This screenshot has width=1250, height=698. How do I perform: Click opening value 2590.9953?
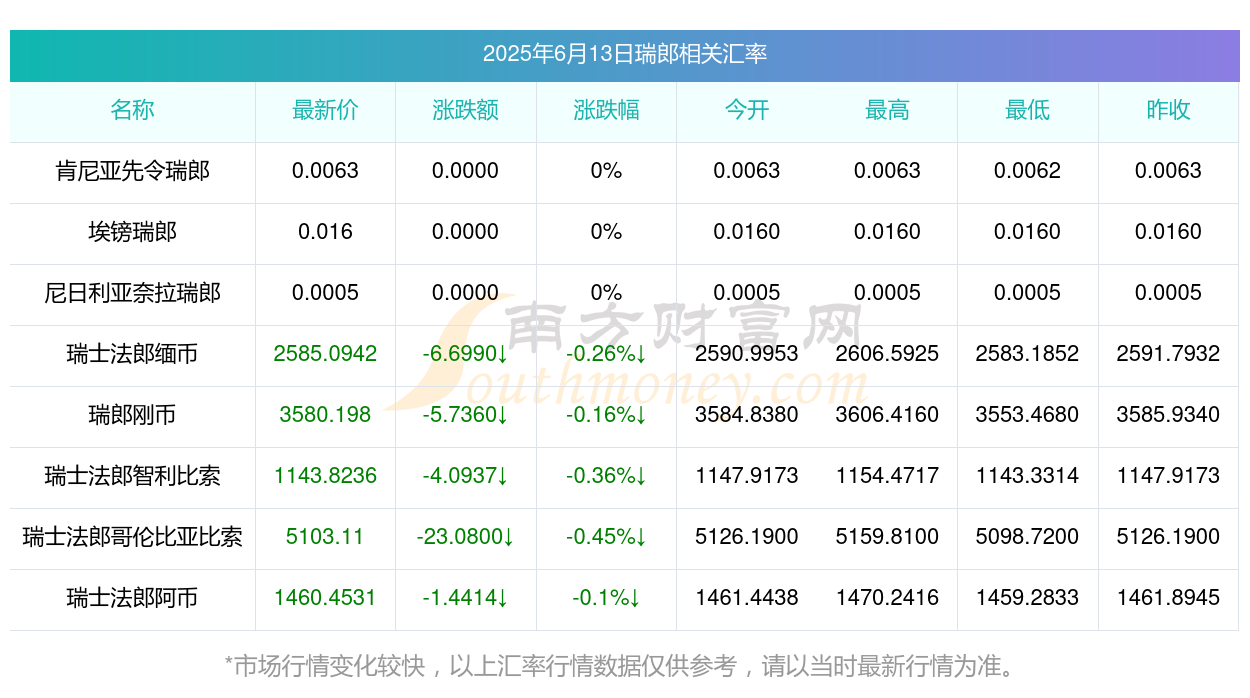point(747,354)
